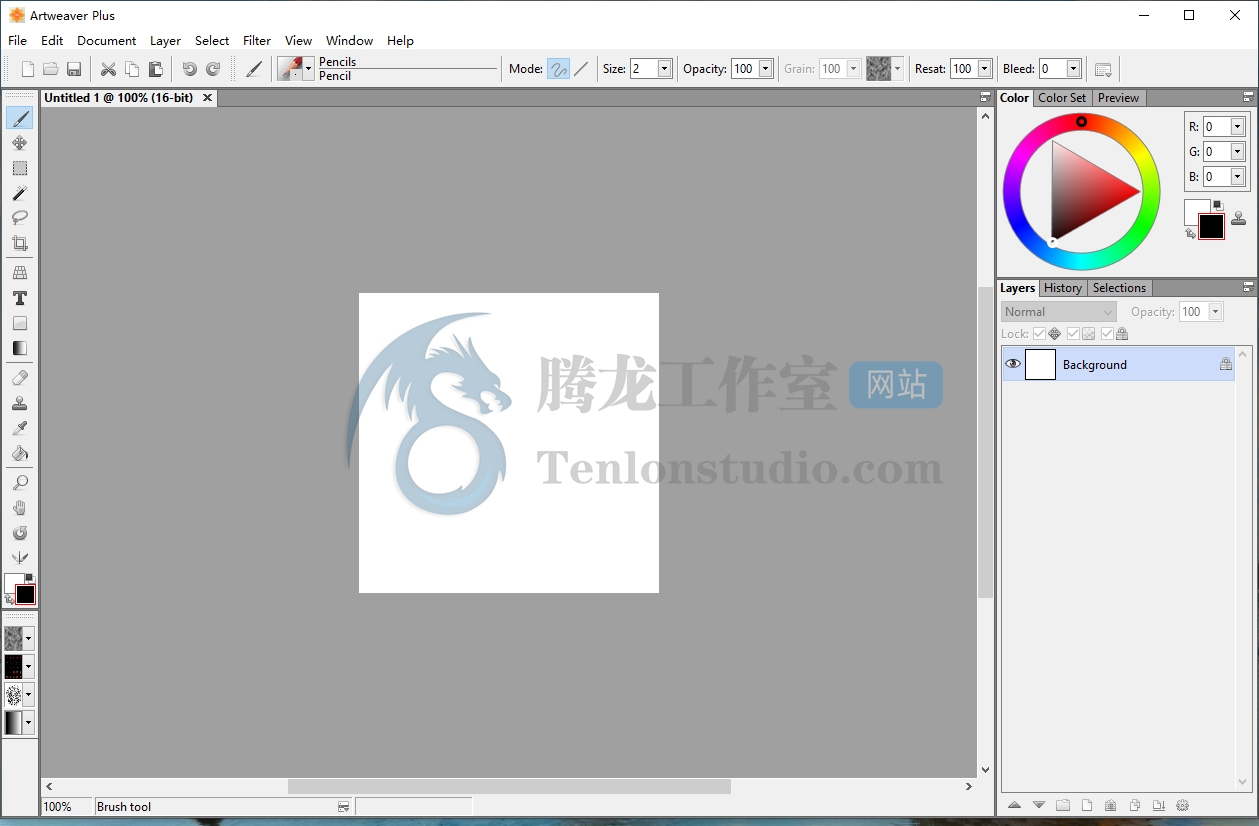Expand the brush category picker arrow
The width and height of the screenshot is (1259, 826).
(309, 69)
